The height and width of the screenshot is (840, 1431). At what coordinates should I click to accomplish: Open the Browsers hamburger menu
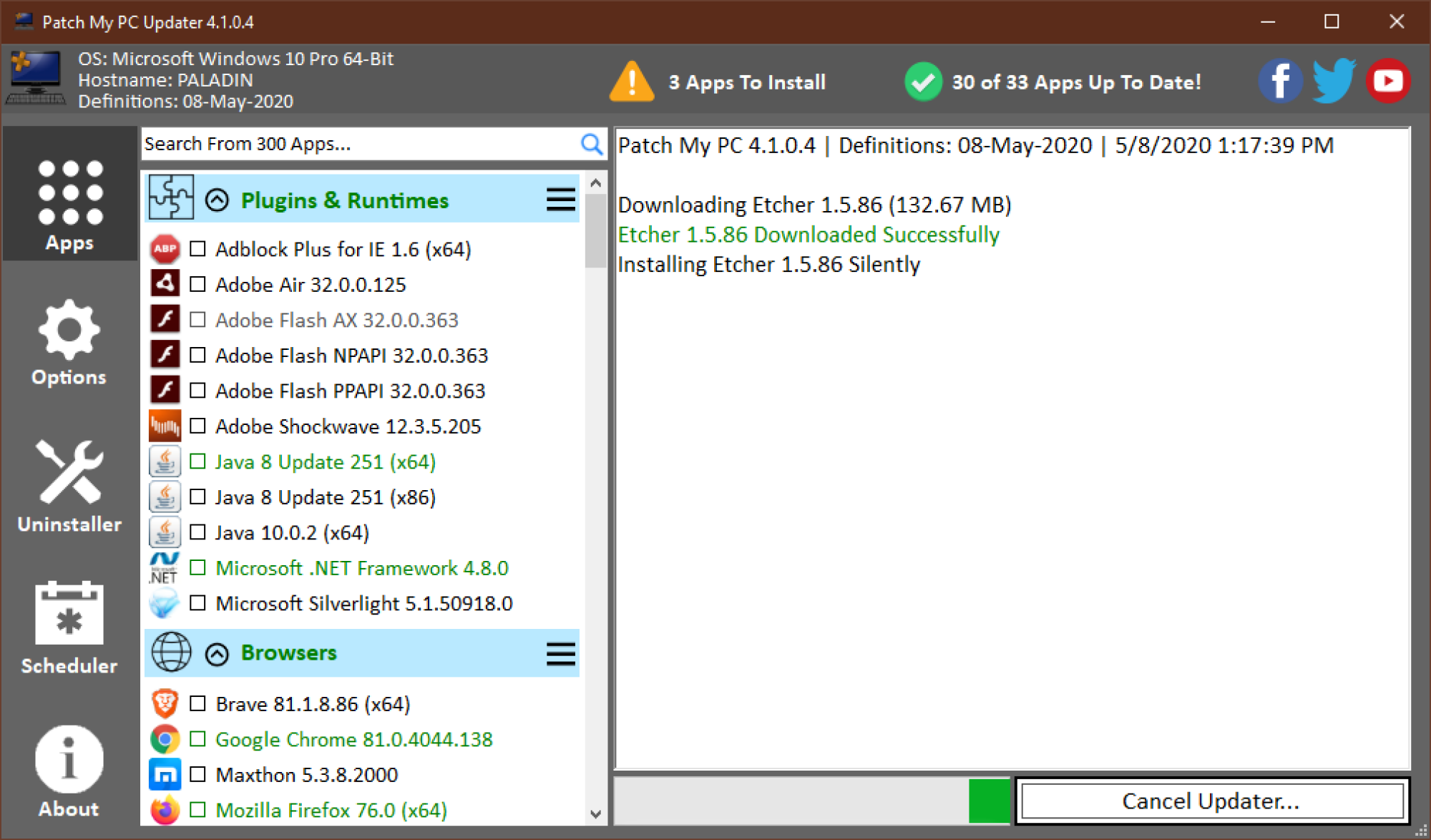(561, 653)
